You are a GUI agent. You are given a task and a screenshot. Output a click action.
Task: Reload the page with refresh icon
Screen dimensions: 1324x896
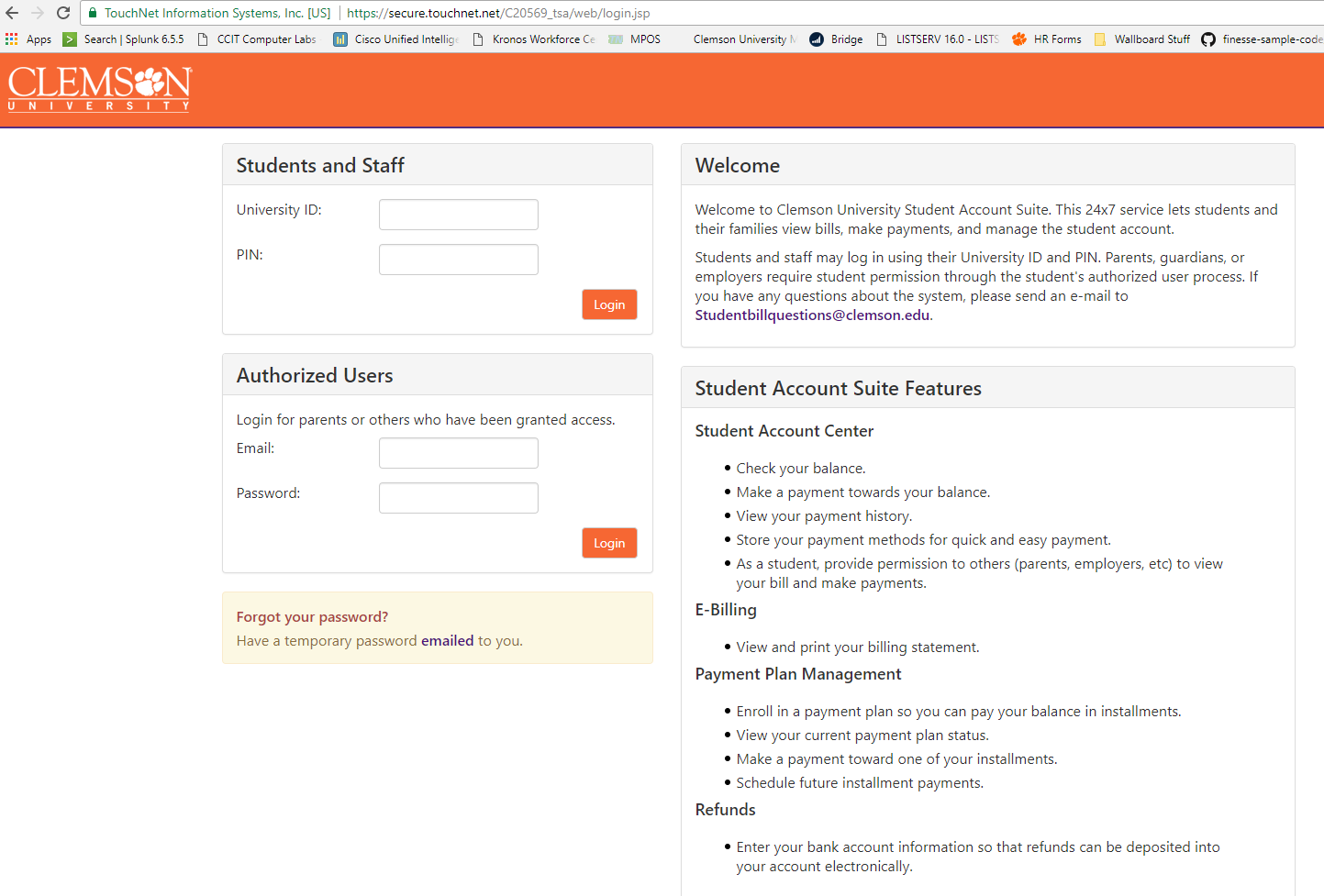[63, 13]
